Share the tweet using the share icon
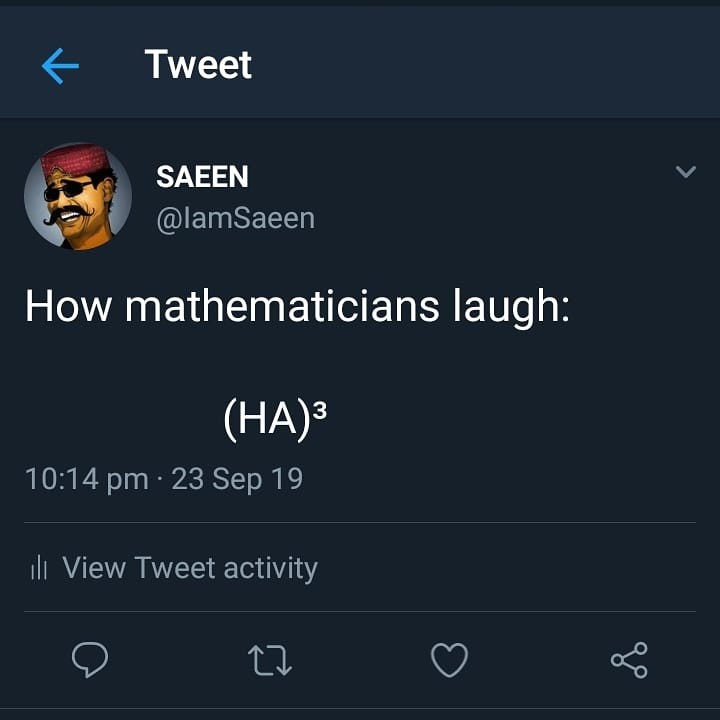Image resolution: width=720 pixels, height=720 pixels. 629,659
